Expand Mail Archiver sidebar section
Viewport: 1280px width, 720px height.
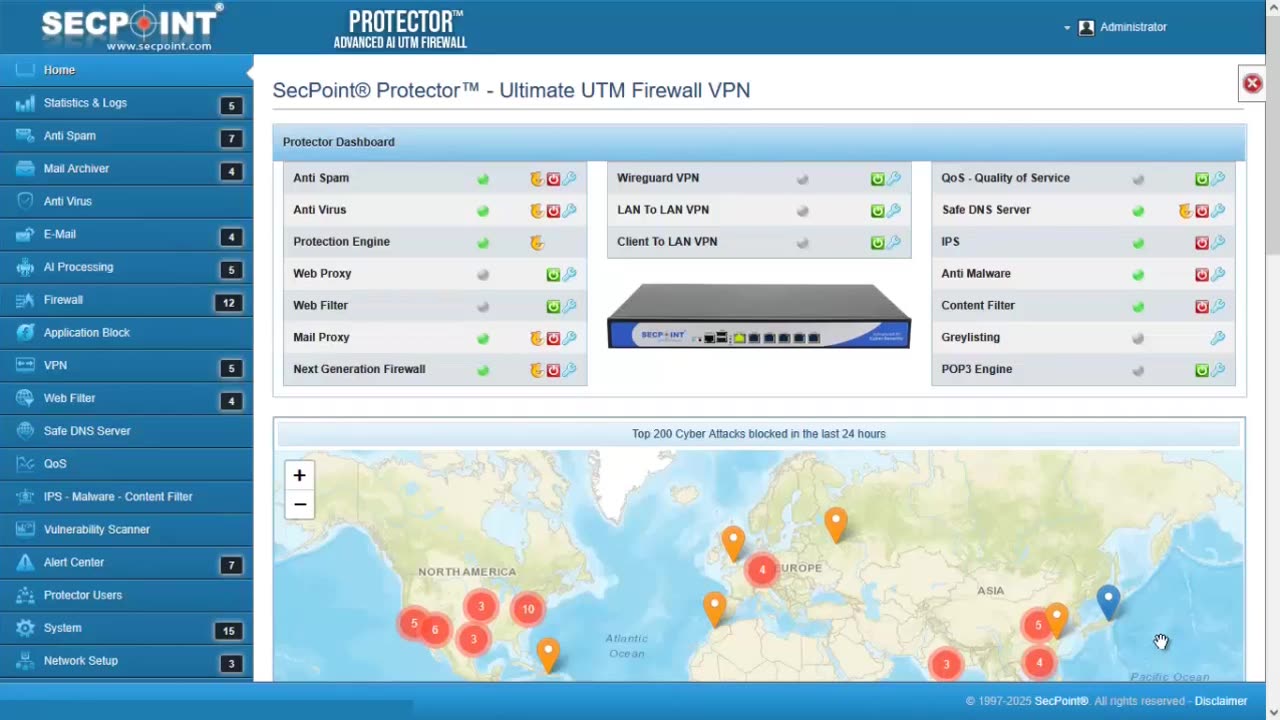click(126, 169)
